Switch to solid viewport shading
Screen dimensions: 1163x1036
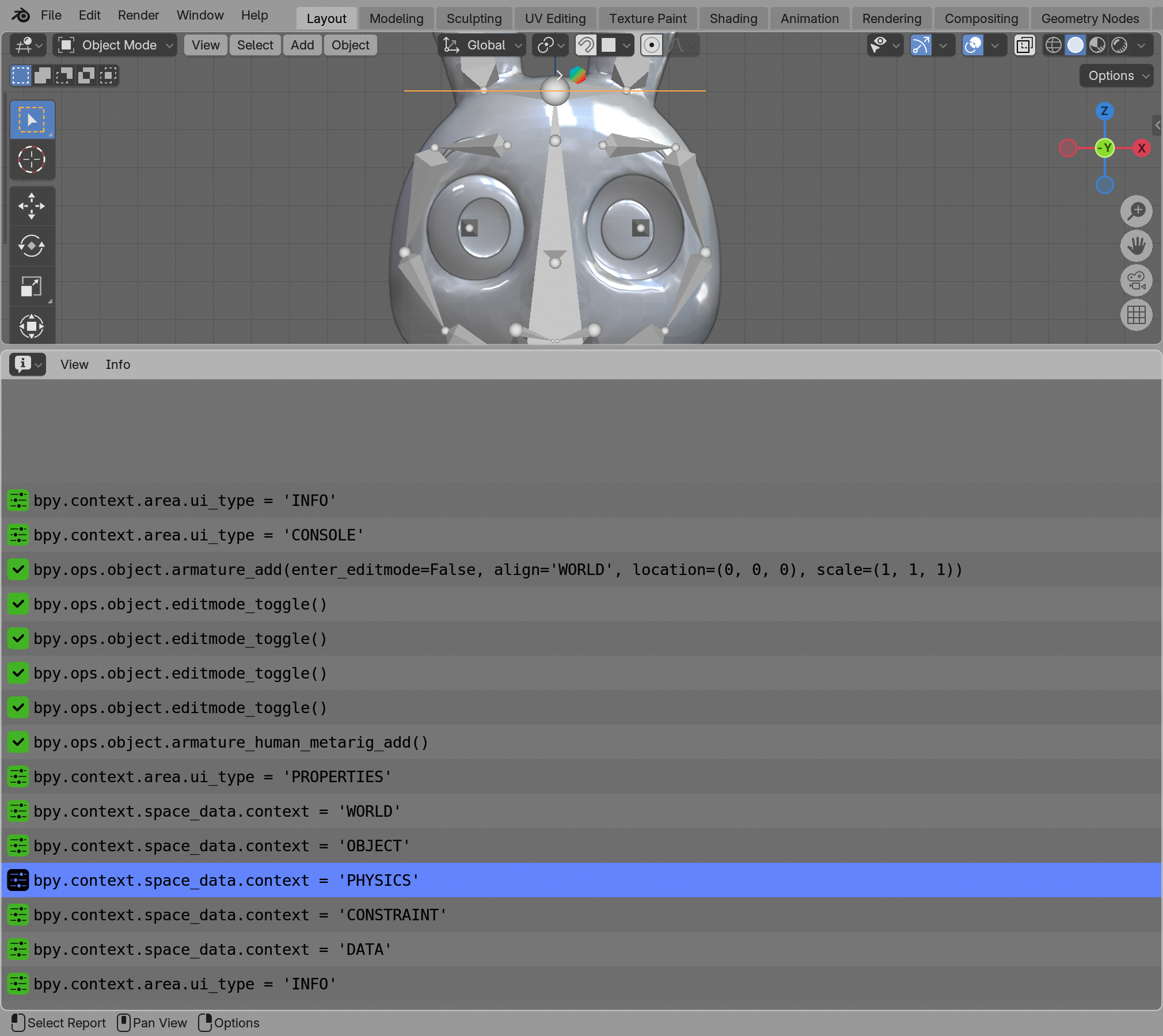point(1075,45)
